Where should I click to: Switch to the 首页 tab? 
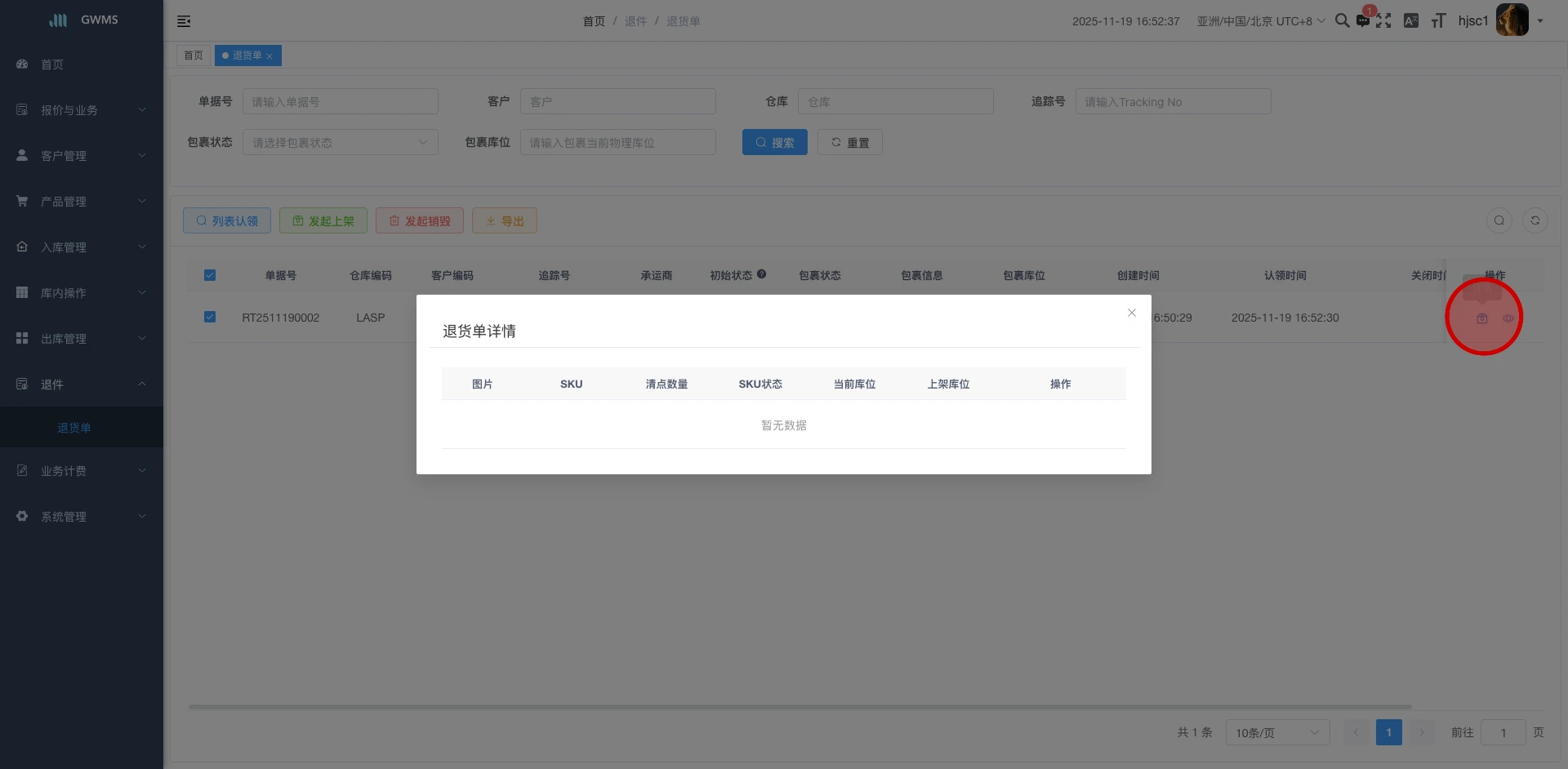[x=194, y=55]
